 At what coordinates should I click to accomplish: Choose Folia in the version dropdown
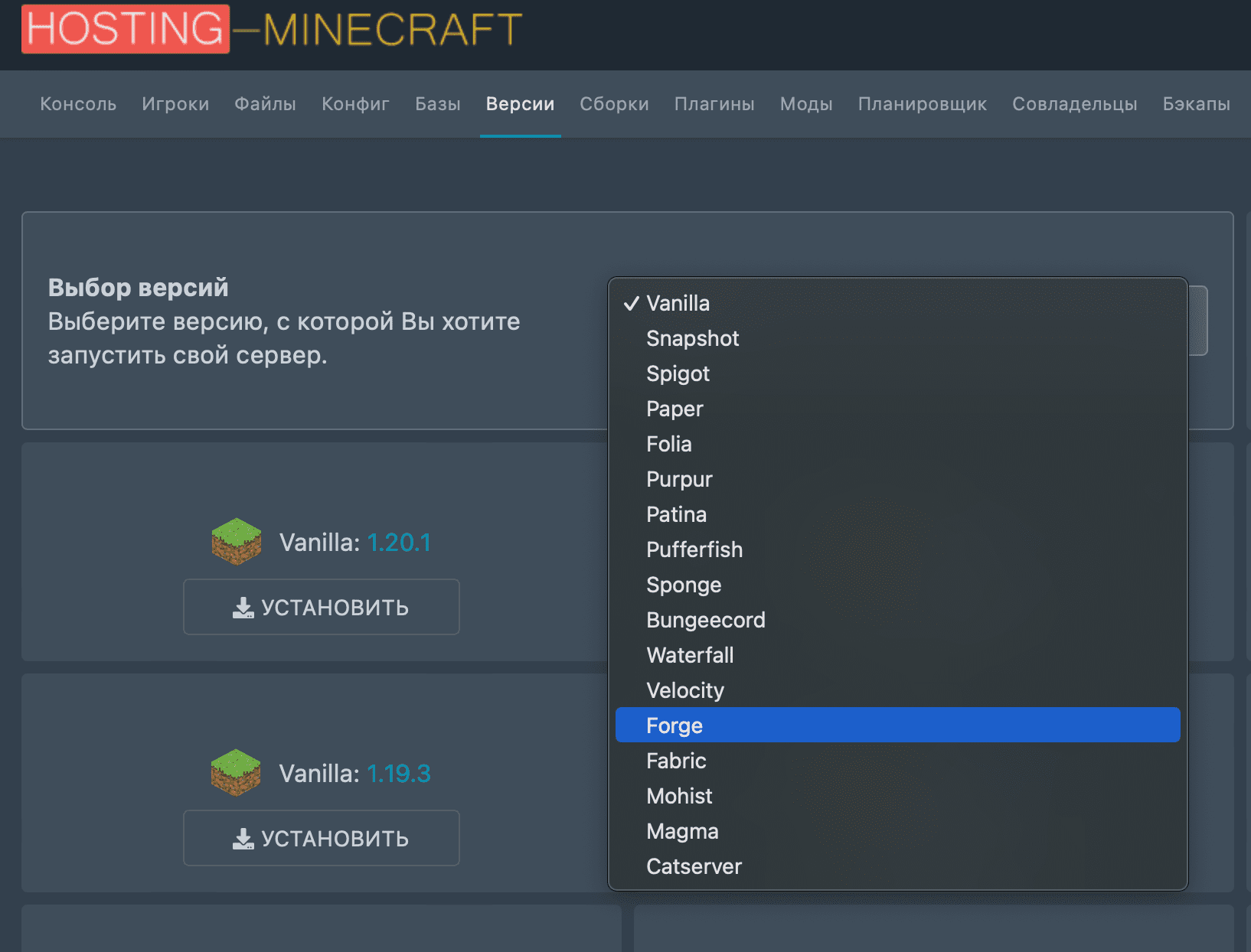tap(898, 444)
